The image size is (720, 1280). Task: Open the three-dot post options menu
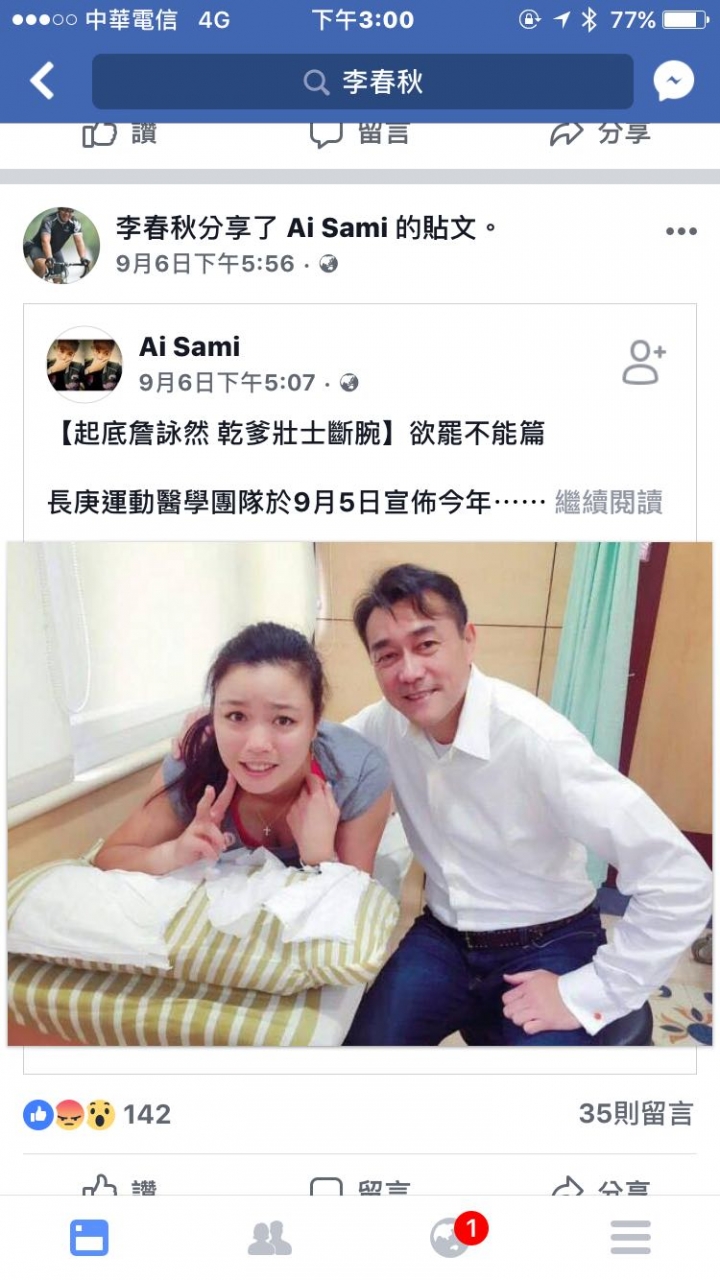point(681,232)
